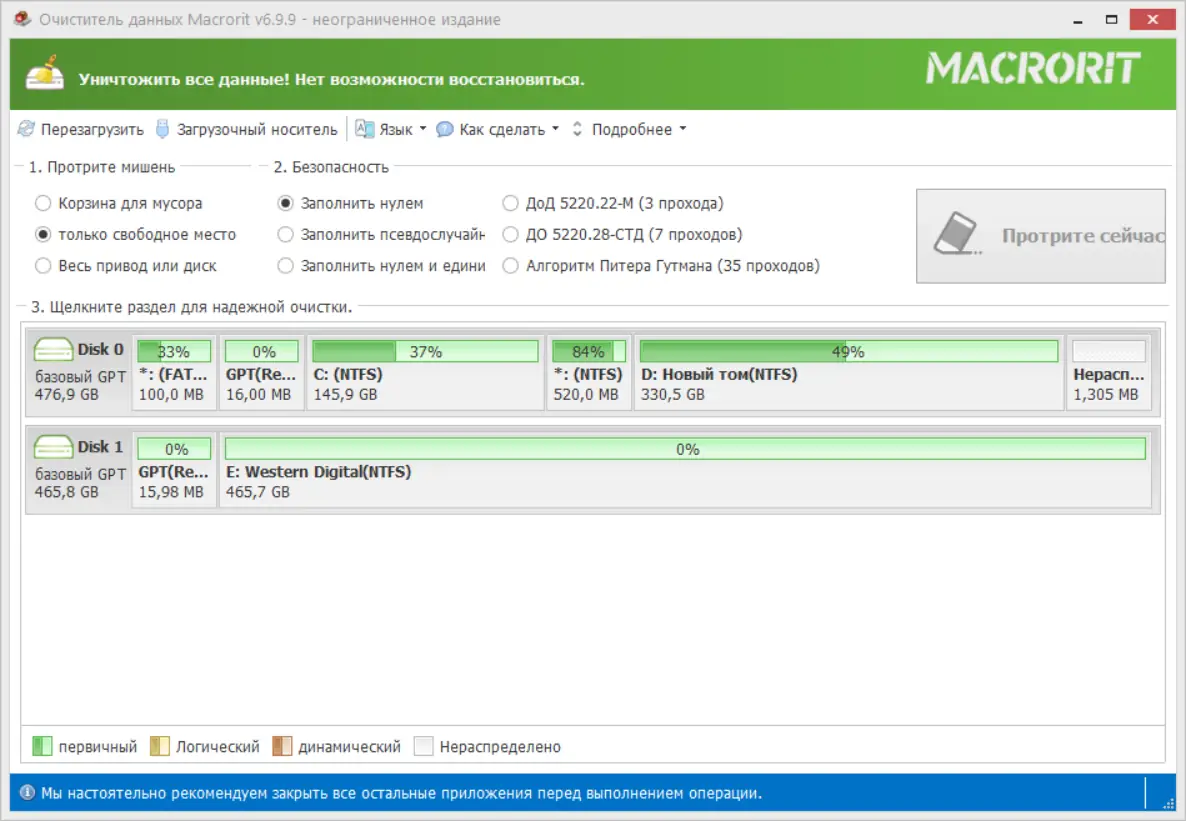
Task: Click the Нераспределено legend swatch
Action: pos(424,746)
